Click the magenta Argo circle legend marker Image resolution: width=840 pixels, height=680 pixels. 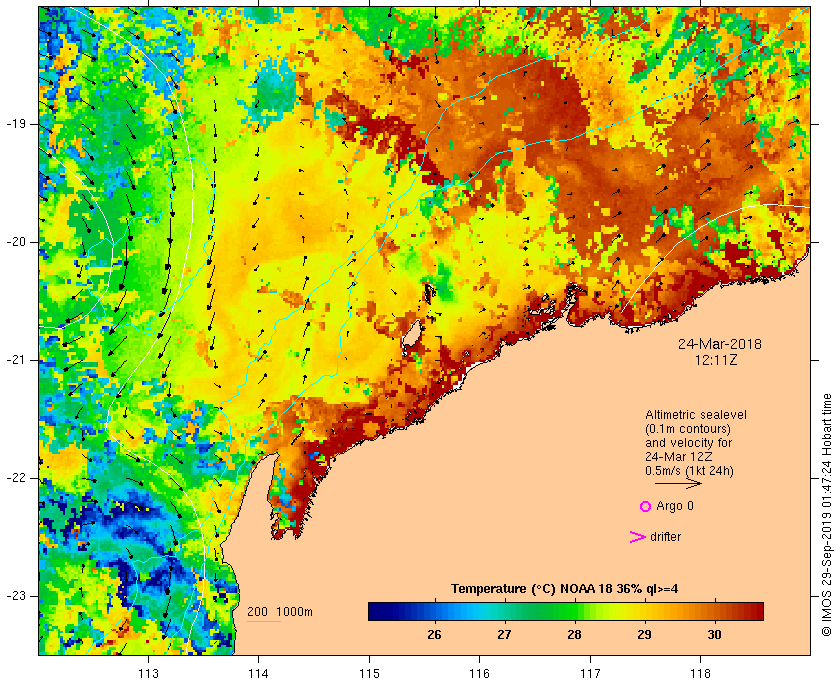click(645, 506)
